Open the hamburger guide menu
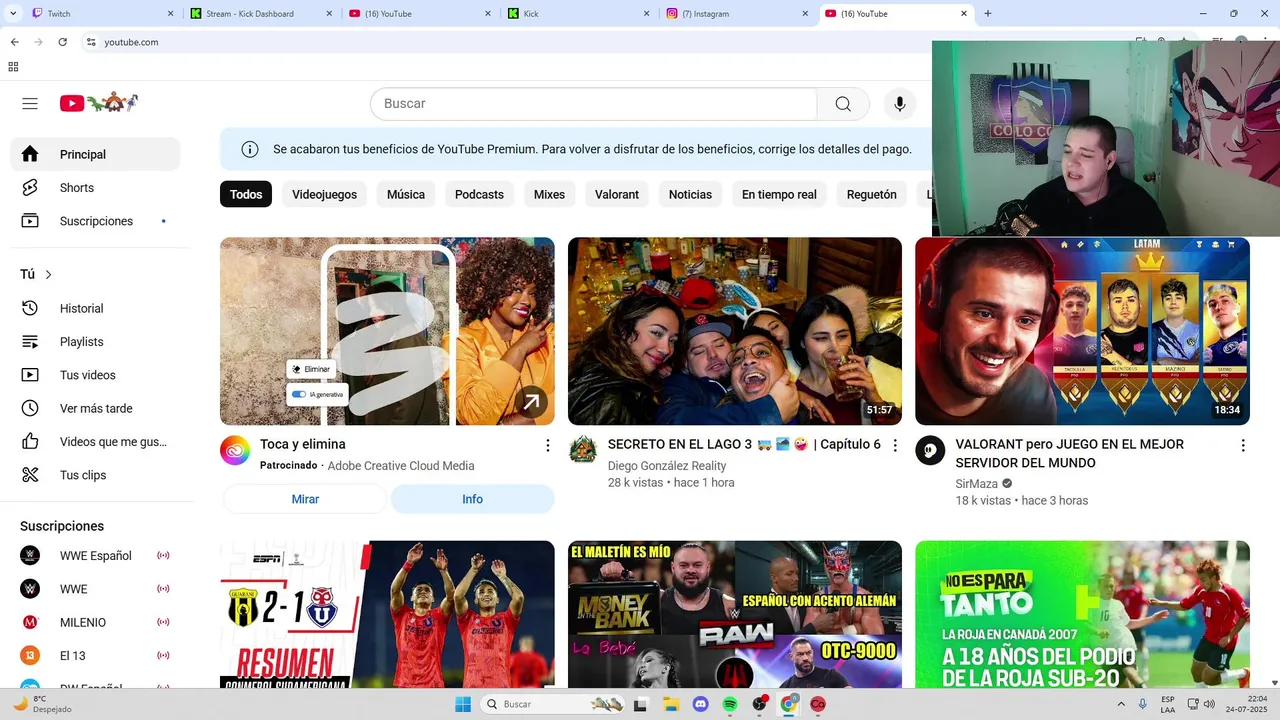The height and width of the screenshot is (720, 1280). (x=30, y=103)
